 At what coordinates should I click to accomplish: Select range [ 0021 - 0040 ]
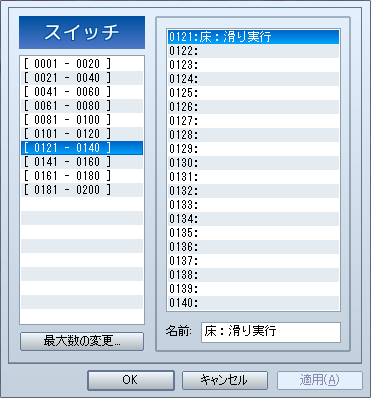(x=82, y=78)
